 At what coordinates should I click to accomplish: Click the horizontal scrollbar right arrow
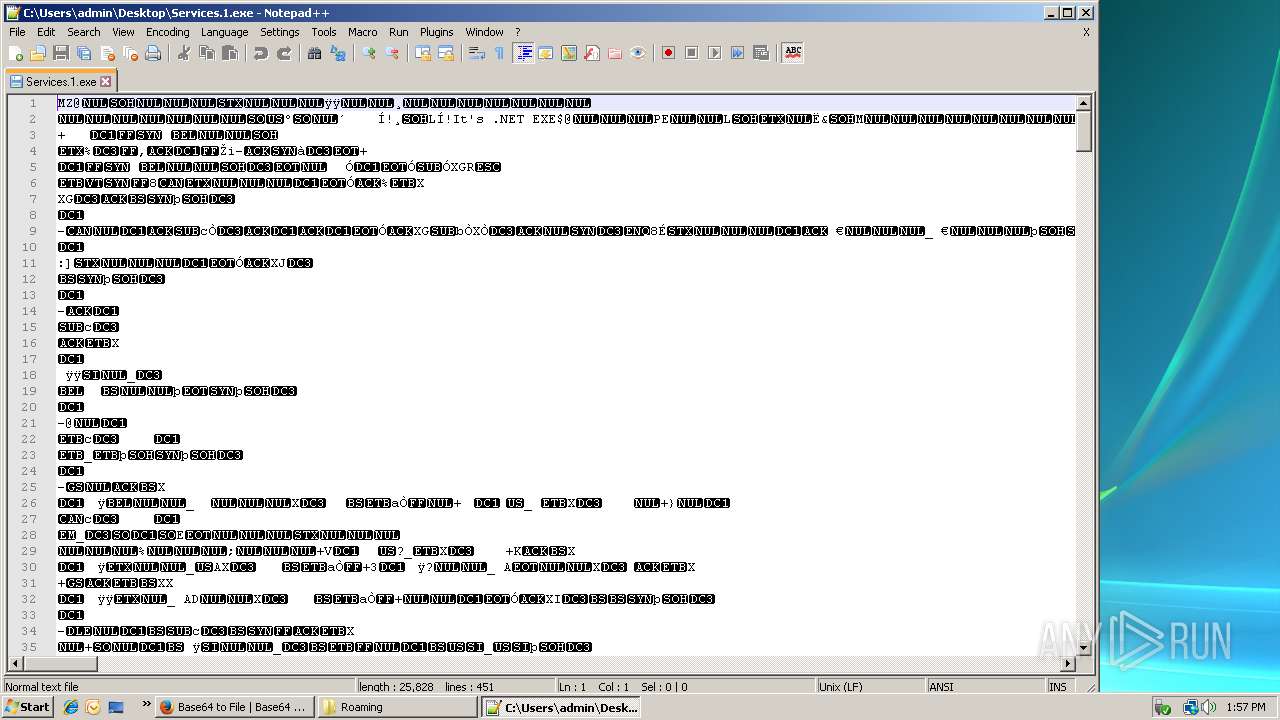click(1068, 664)
